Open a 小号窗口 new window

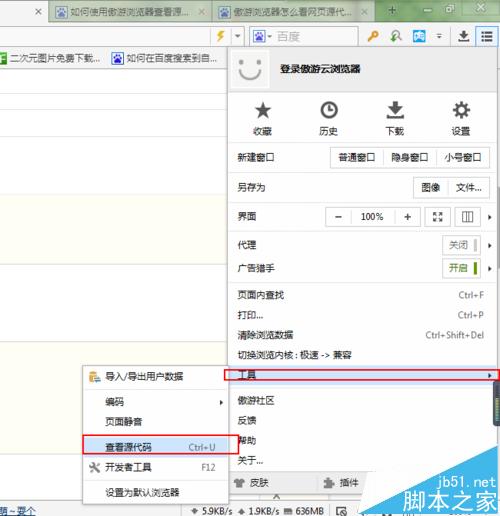463,157
